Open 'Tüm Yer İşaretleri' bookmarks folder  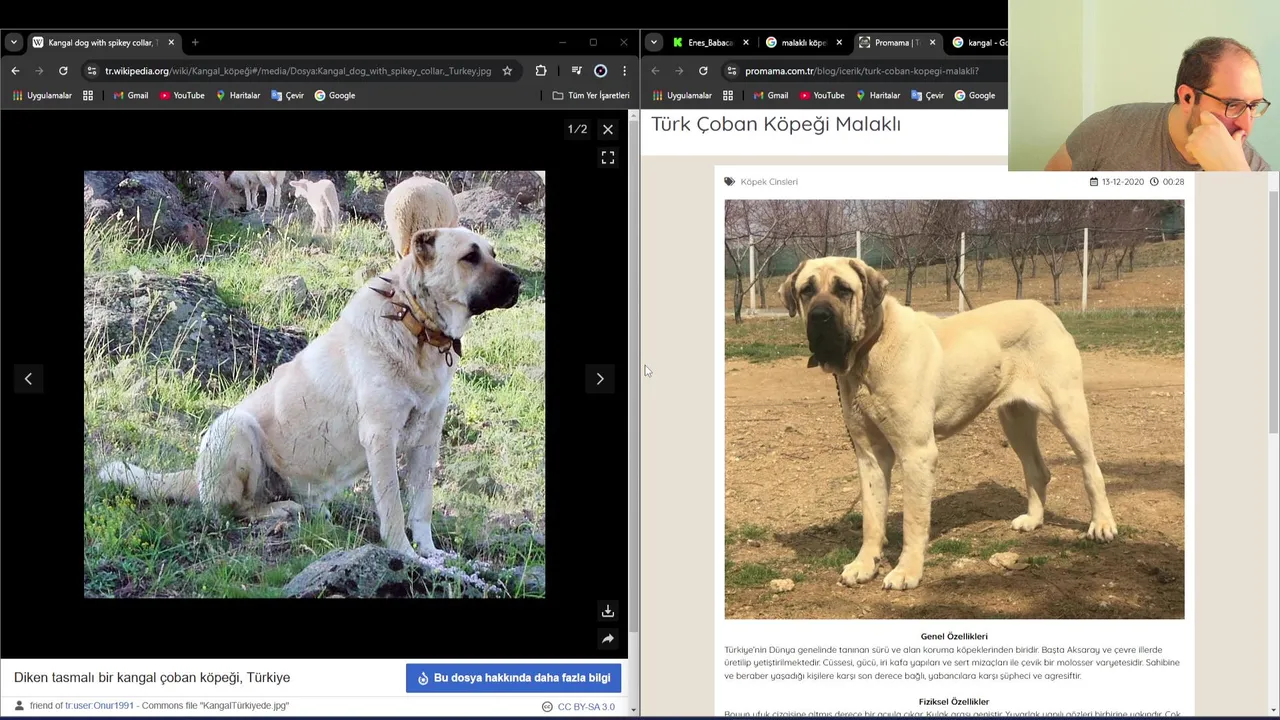(591, 95)
